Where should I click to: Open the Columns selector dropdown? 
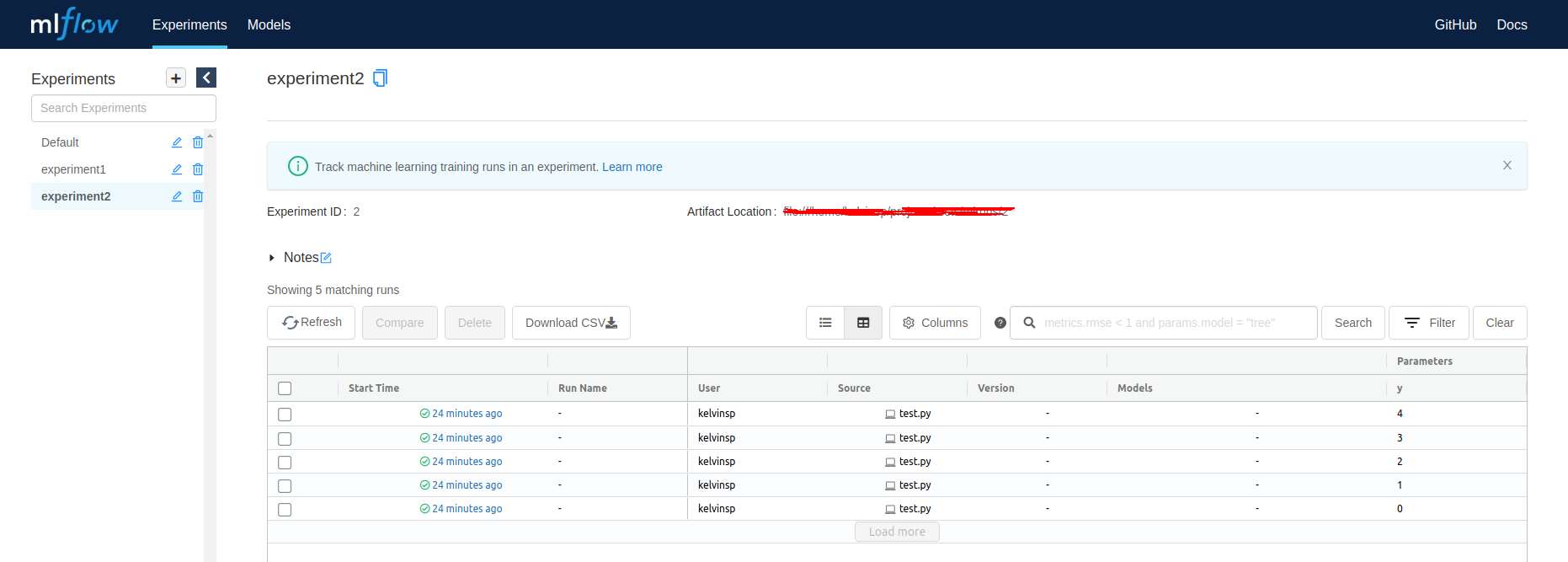coord(935,323)
